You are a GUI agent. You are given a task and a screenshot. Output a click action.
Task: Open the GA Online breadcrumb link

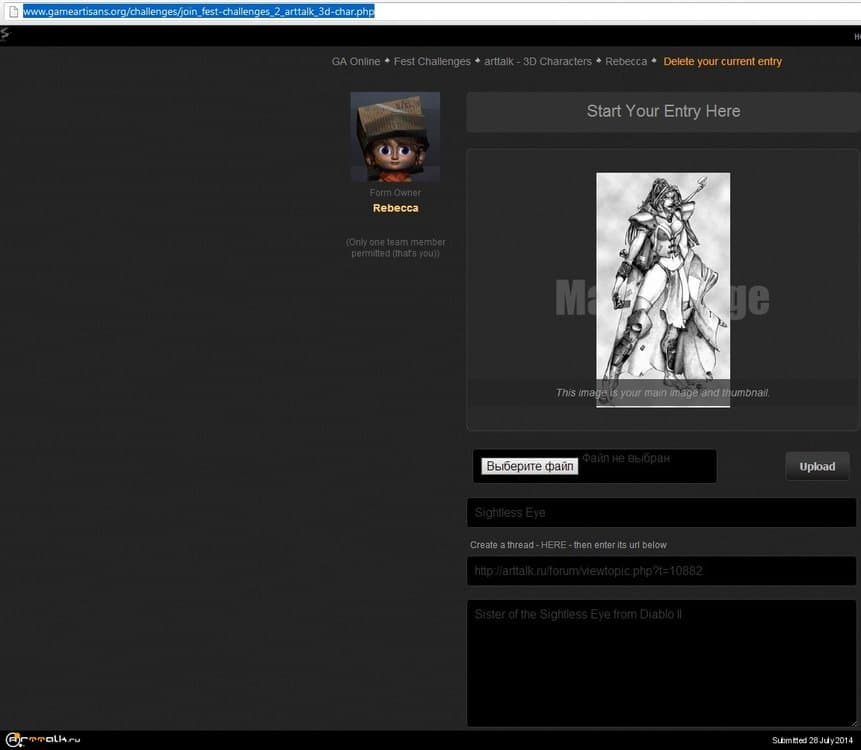(x=356, y=62)
